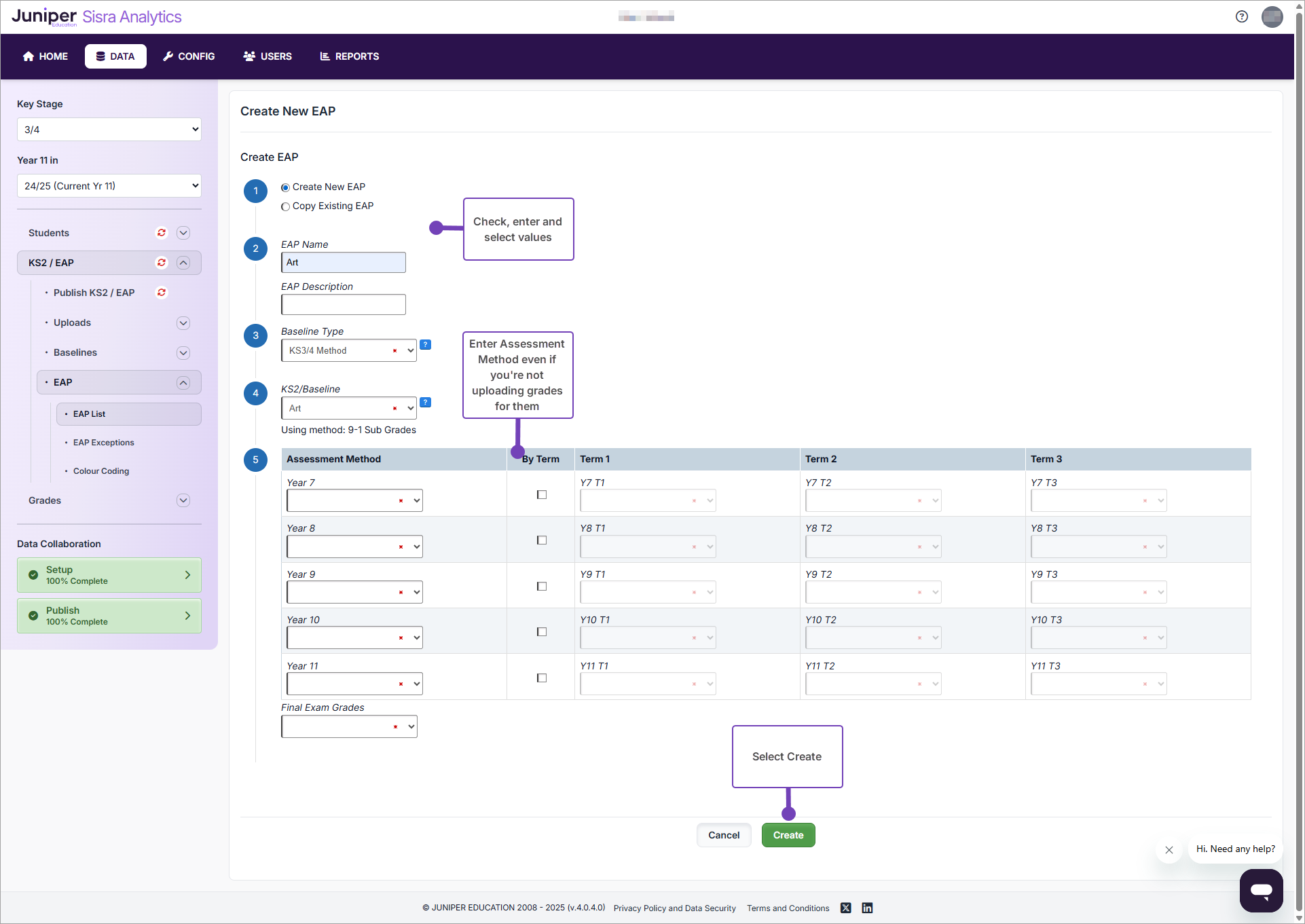Expand the Grades sidebar section
1305x924 pixels.
coord(183,500)
